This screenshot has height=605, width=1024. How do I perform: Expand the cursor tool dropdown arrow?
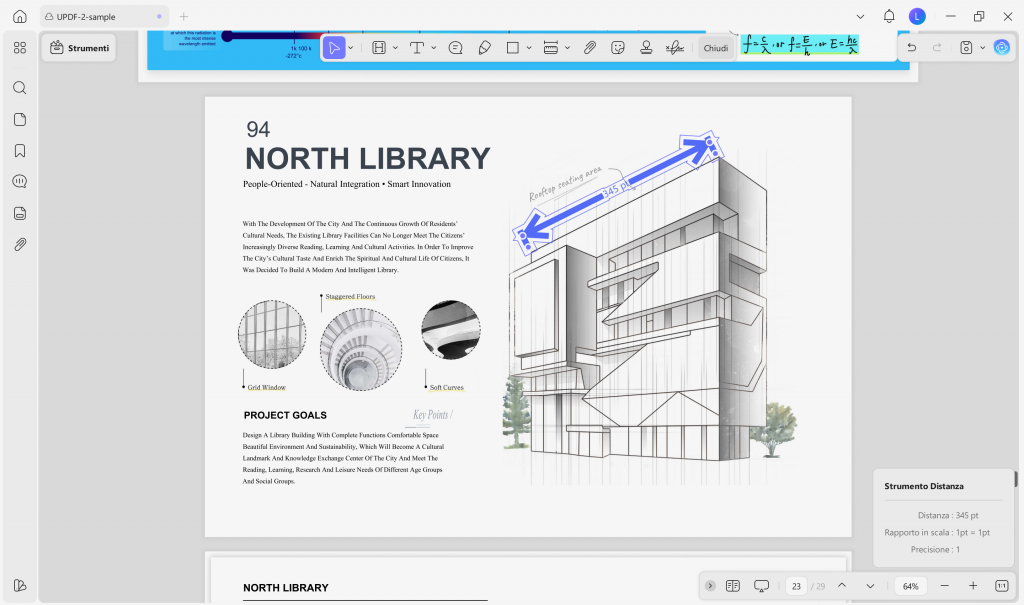click(351, 48)
